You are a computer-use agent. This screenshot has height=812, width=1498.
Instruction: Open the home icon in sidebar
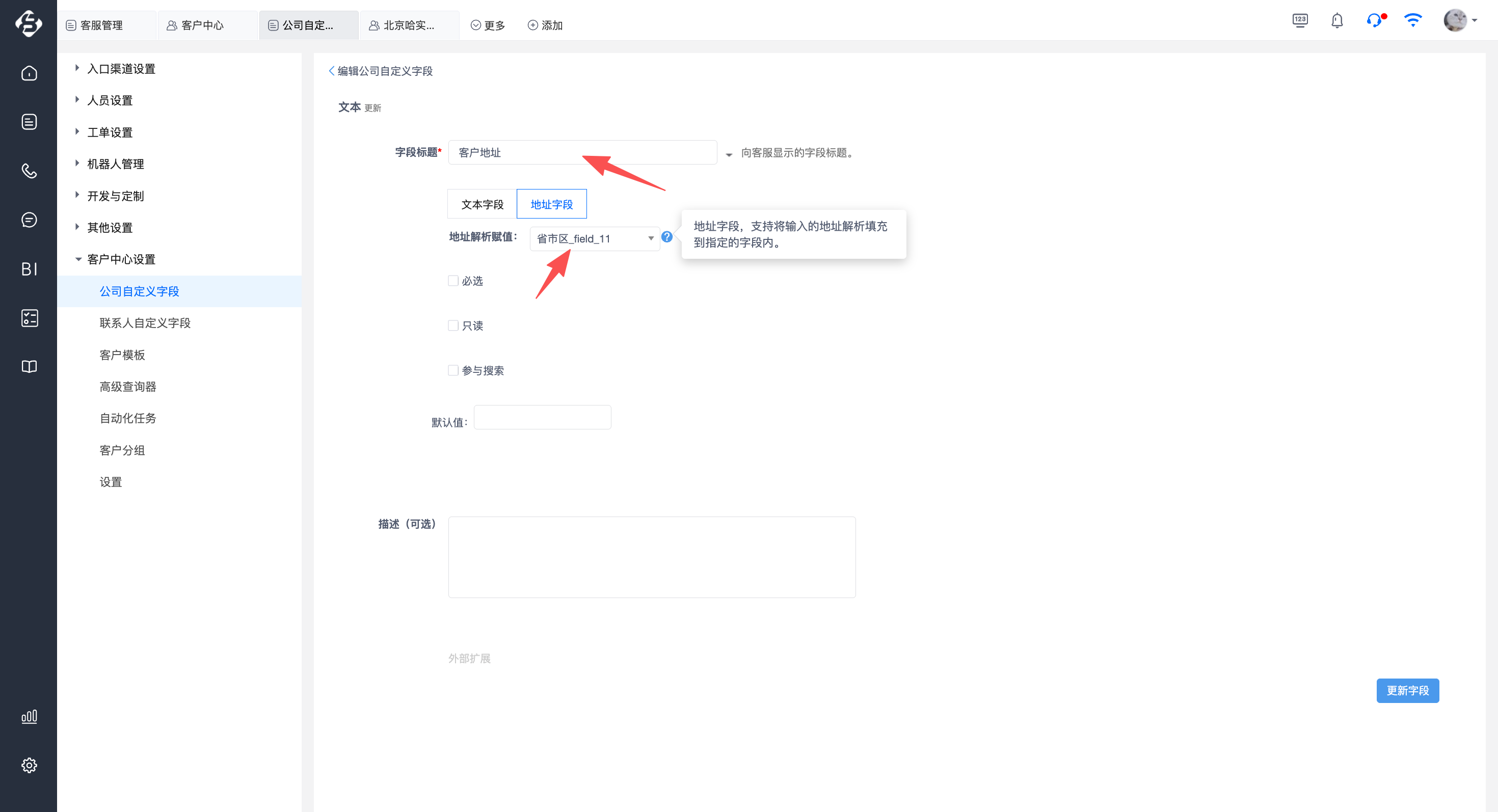(x=29, y=73)
